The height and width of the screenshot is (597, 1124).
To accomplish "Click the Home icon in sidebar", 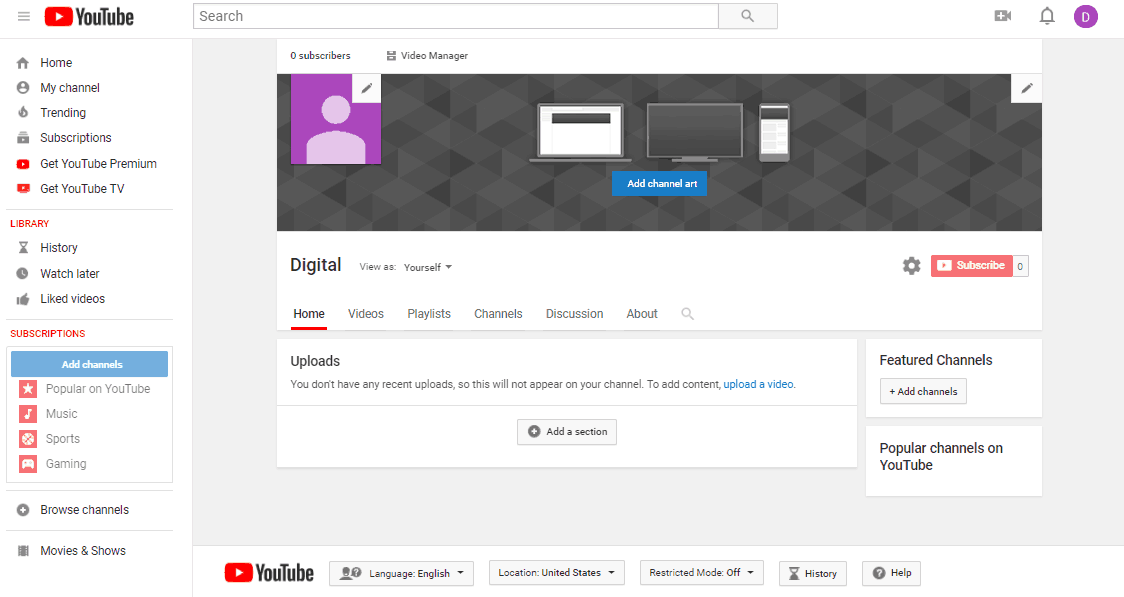I will coord(23,63).
